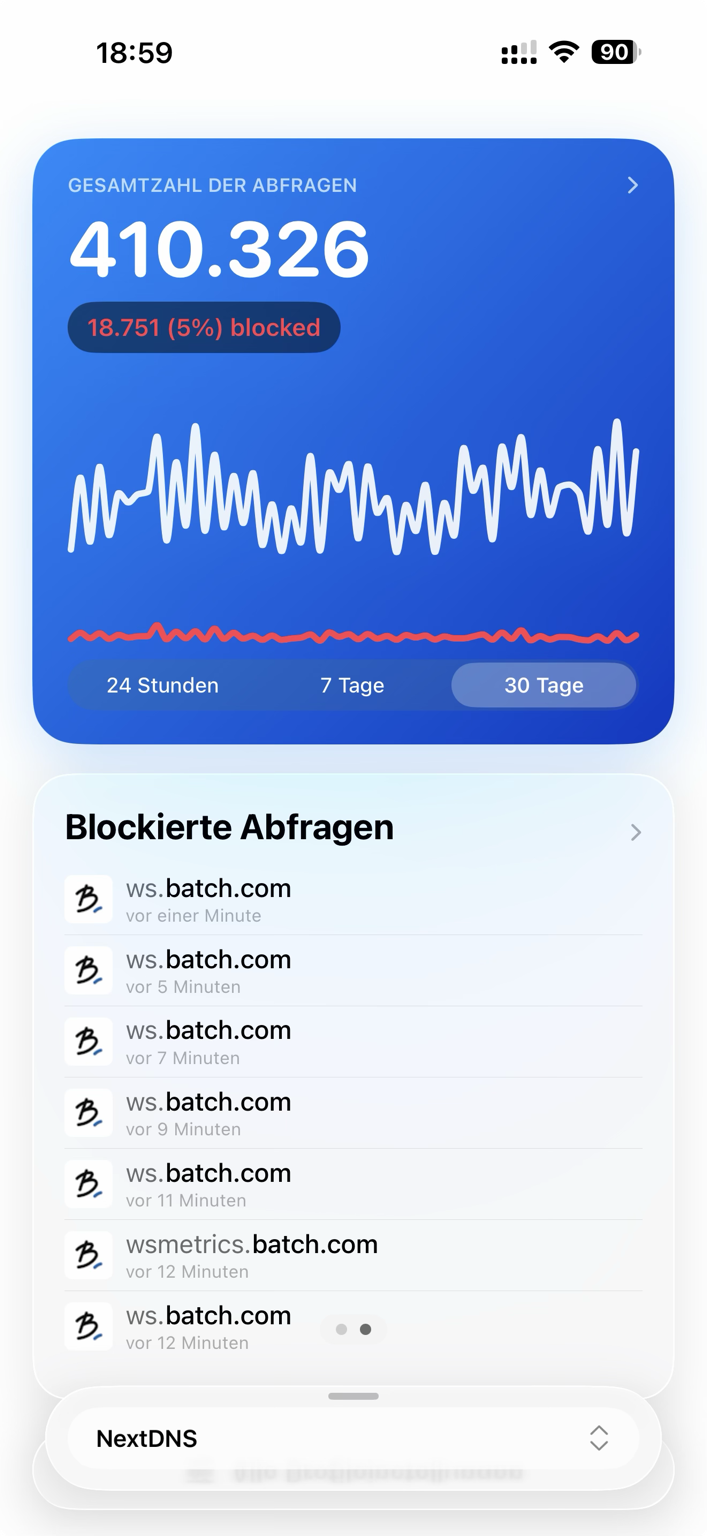
Task: Tap the battery indicator showing 90
Action: point(616,52)
